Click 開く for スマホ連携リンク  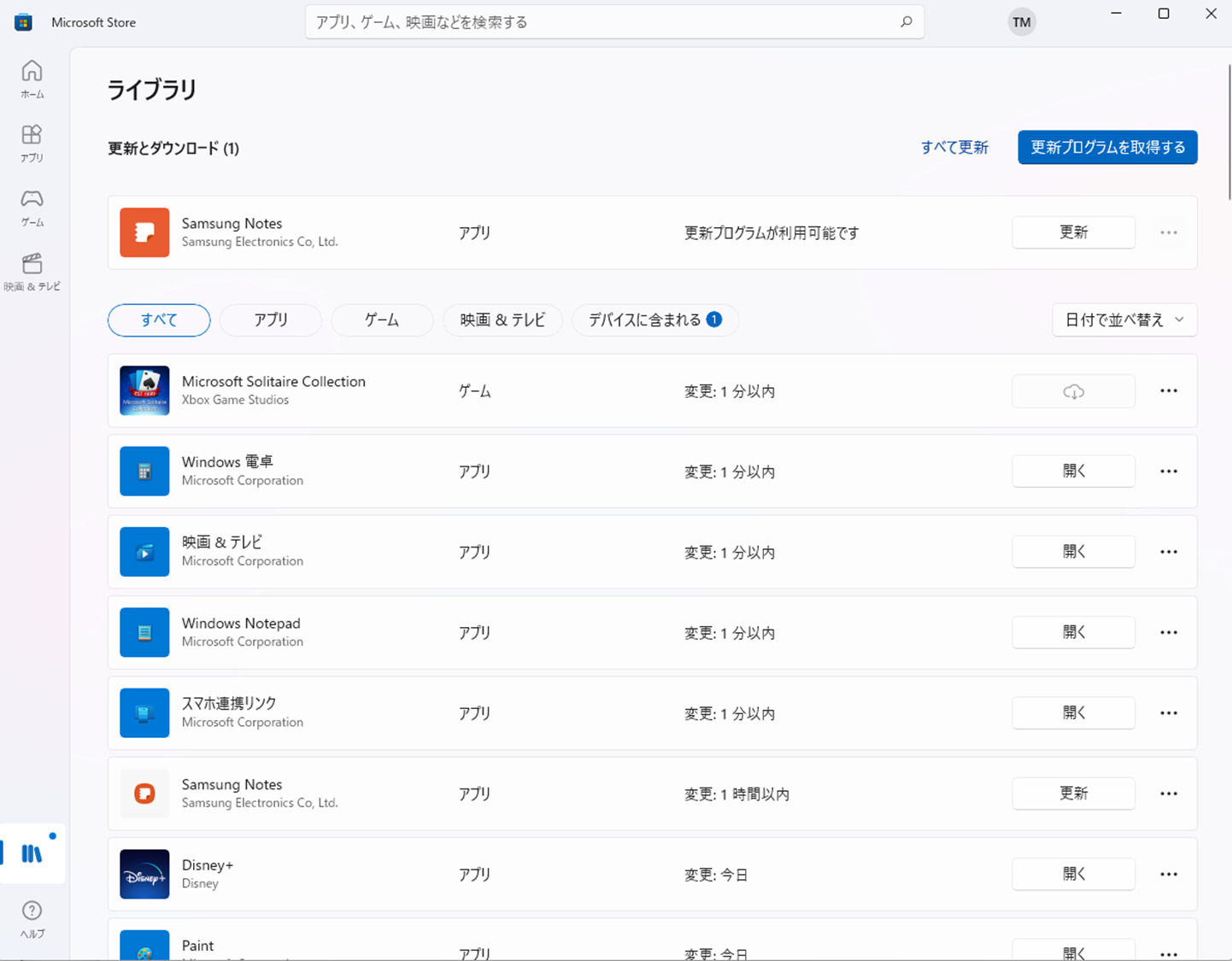(x=1074, y=713)
